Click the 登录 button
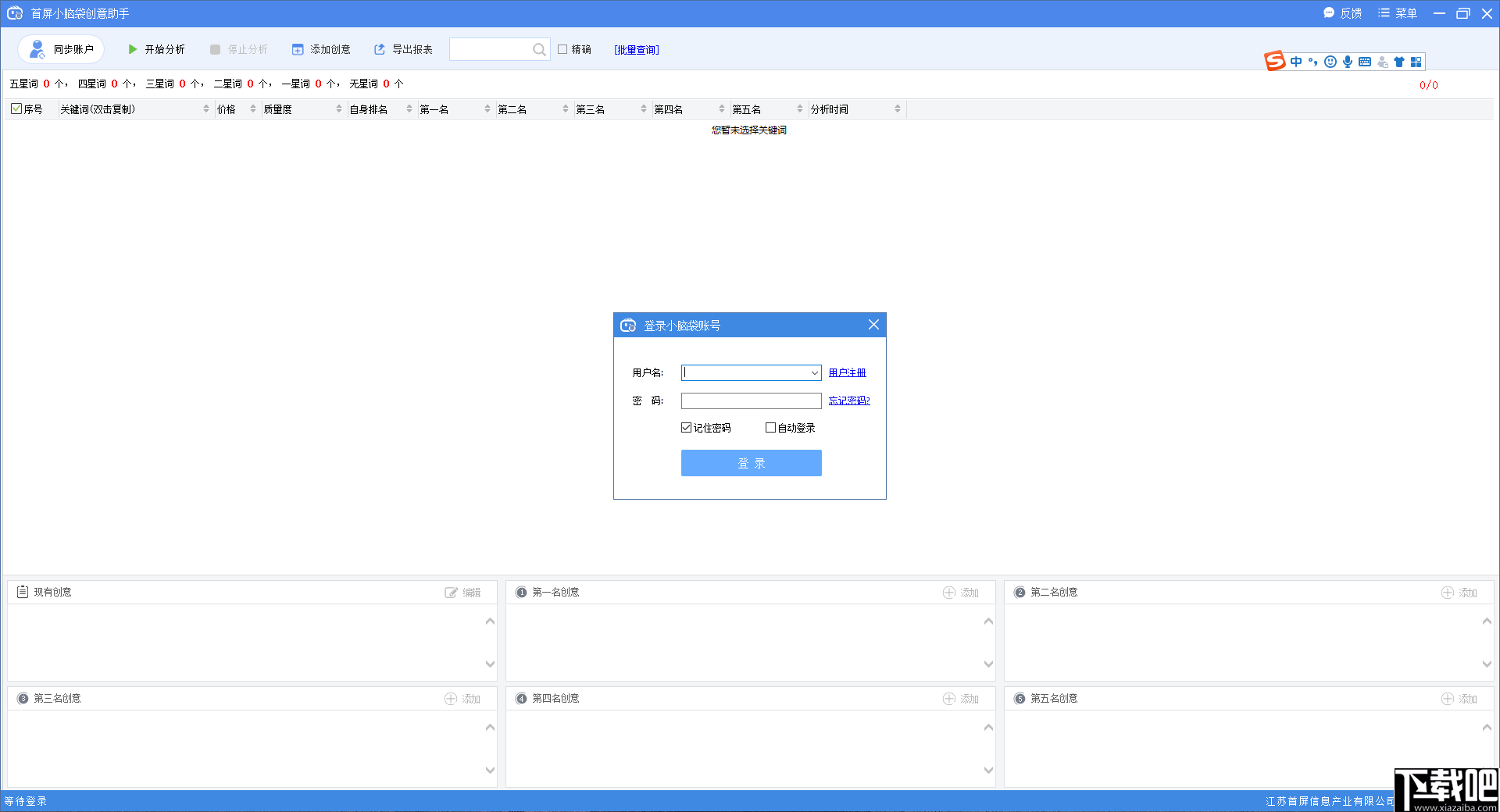1500x812 pixels. click(751, 462)
